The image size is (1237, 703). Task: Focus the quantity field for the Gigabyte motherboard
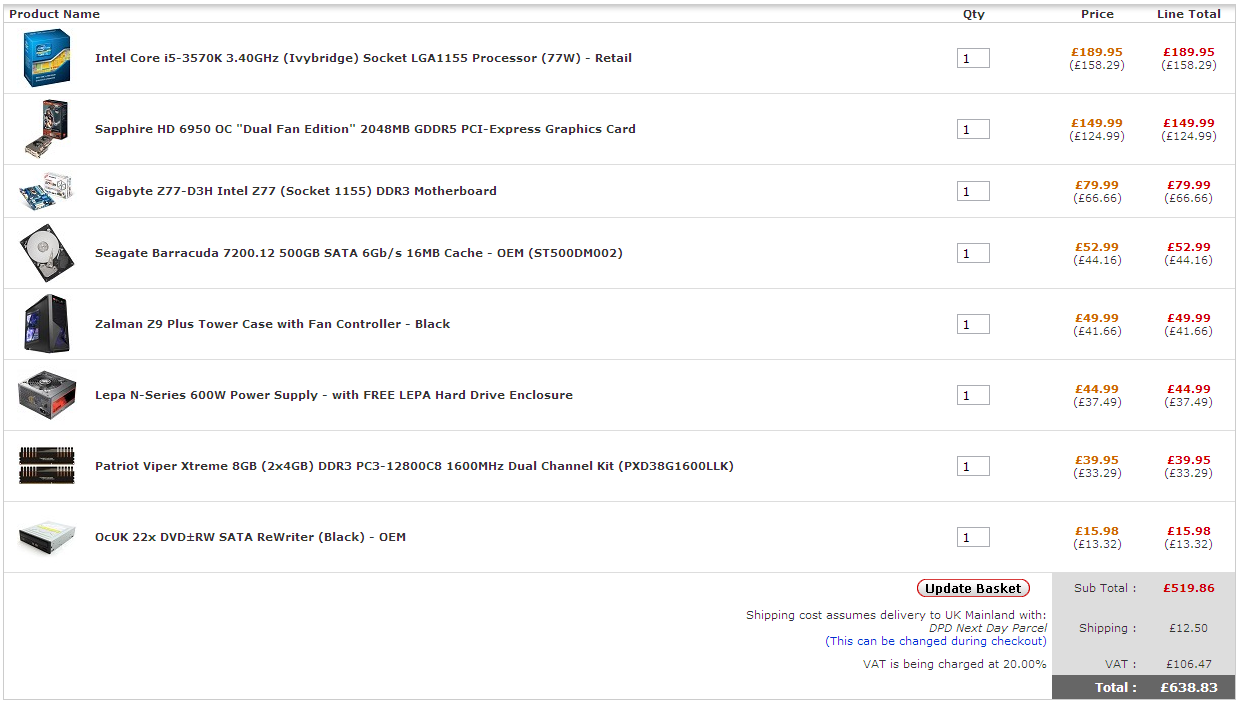click(x=972, y=191)
